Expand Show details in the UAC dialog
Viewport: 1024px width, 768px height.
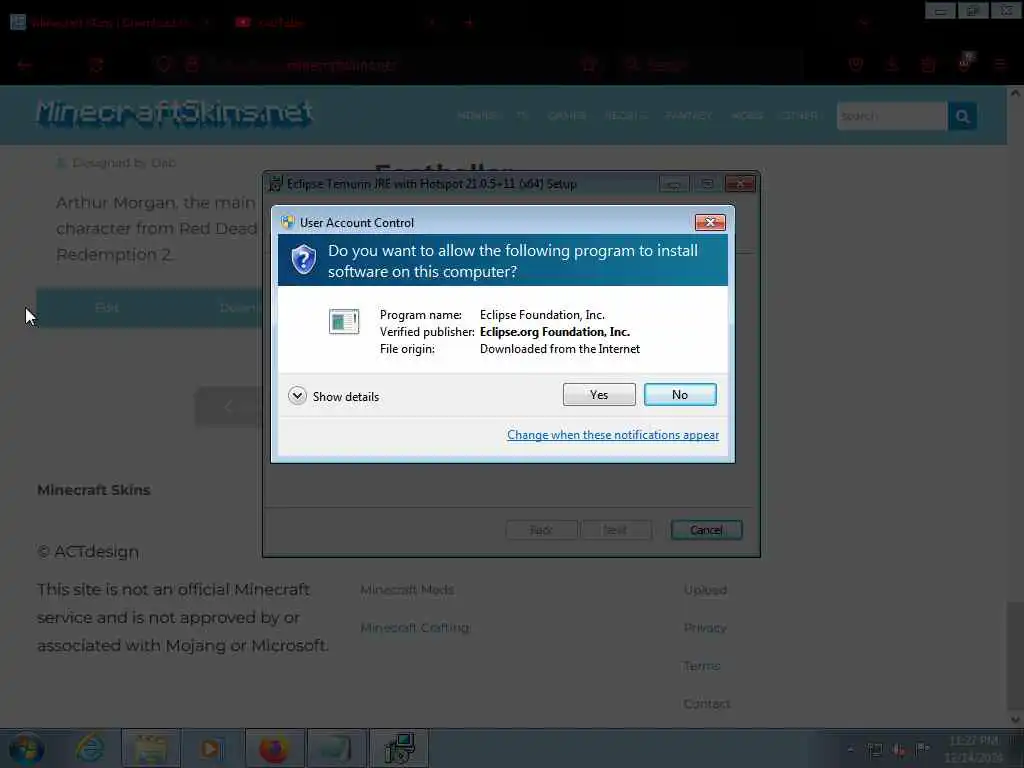(x=334, y=396)
